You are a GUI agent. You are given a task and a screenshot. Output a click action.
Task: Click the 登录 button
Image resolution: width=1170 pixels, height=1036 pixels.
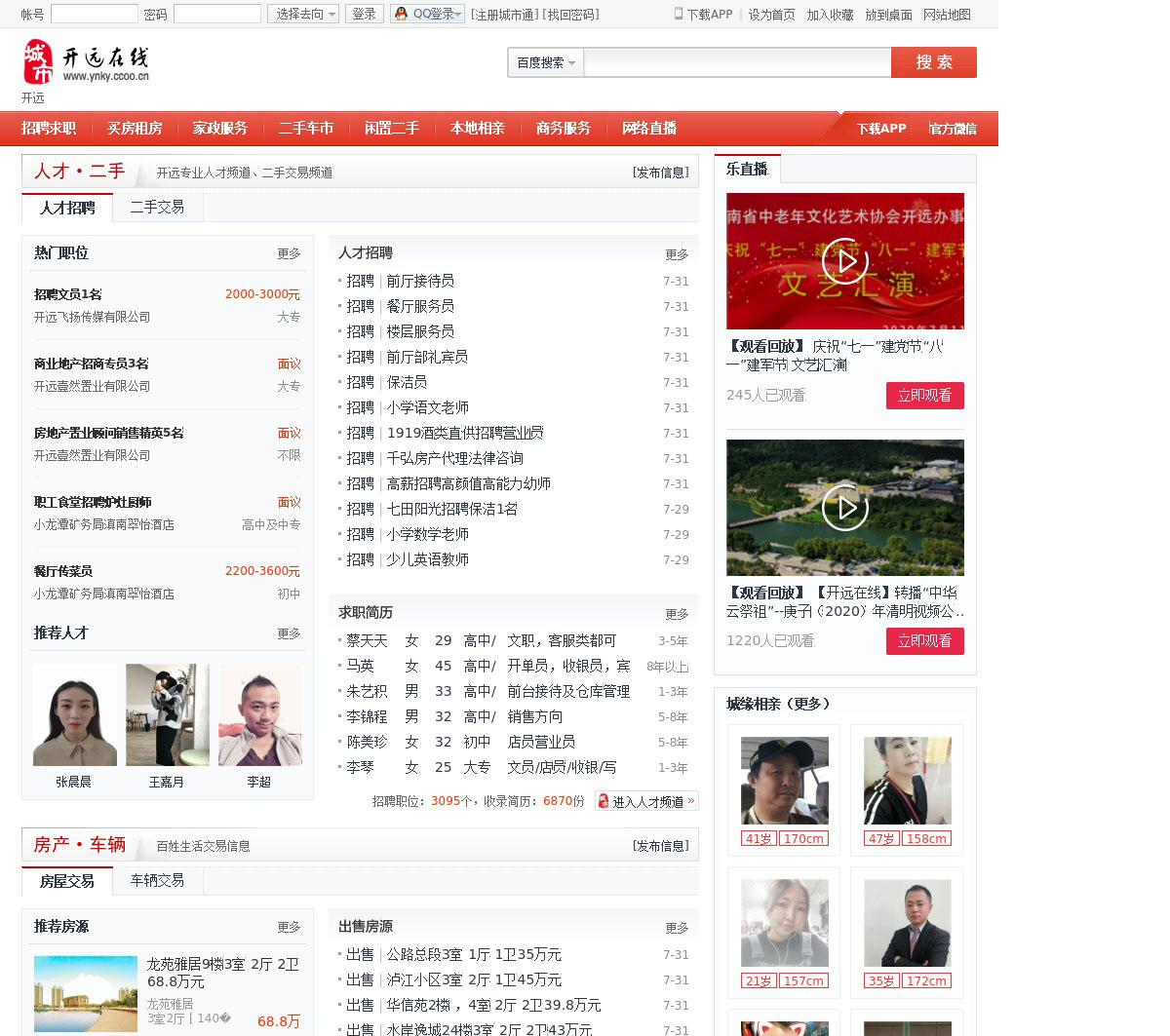click(365, 14)
